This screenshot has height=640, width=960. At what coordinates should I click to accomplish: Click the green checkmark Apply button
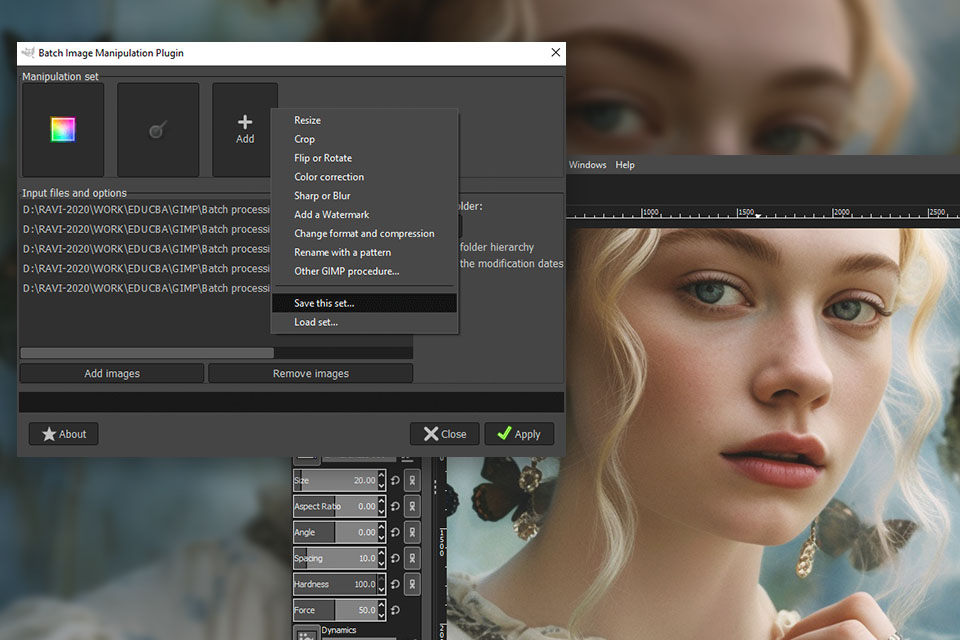519,434
